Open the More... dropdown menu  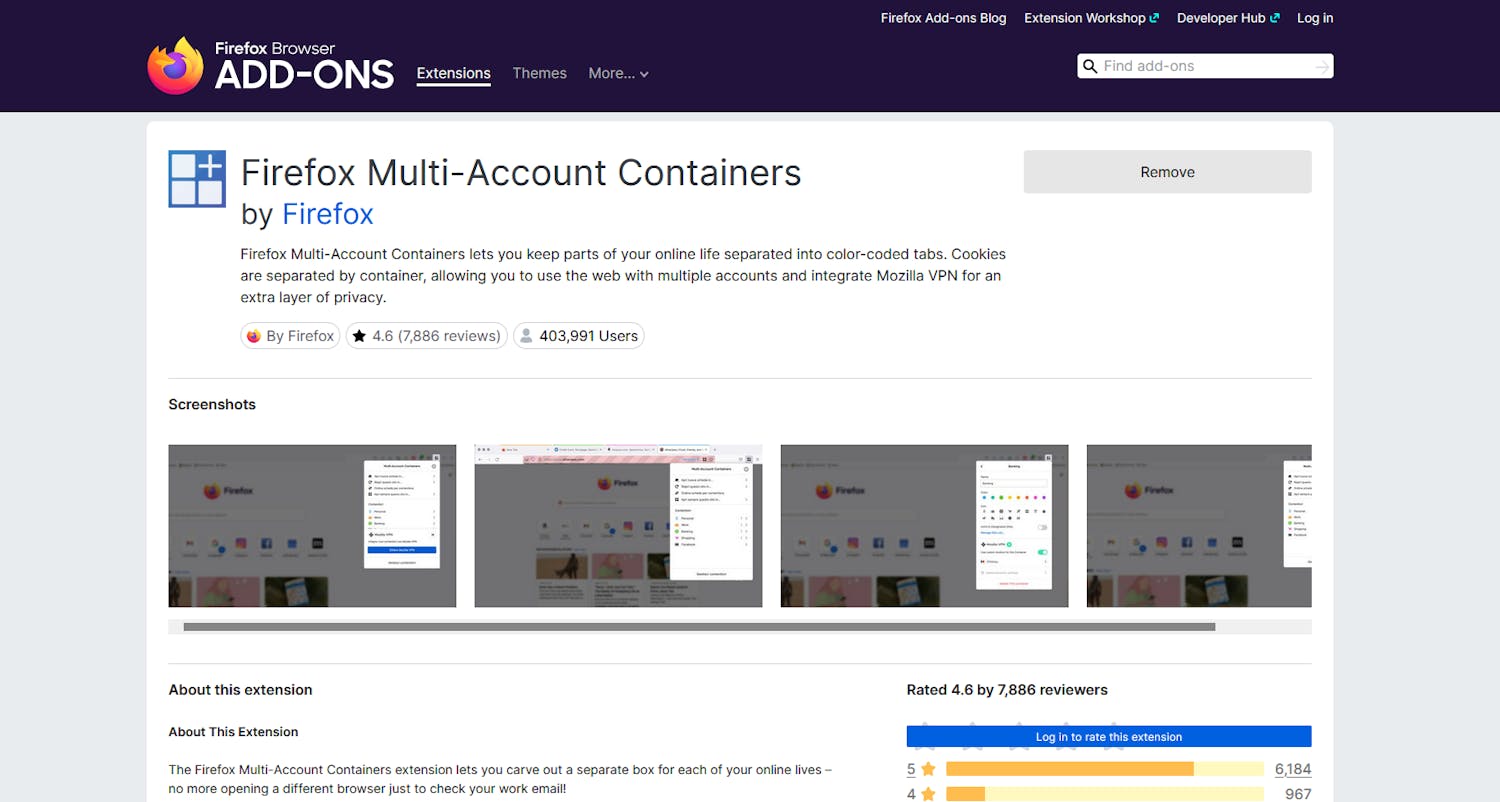coord(618,73)
